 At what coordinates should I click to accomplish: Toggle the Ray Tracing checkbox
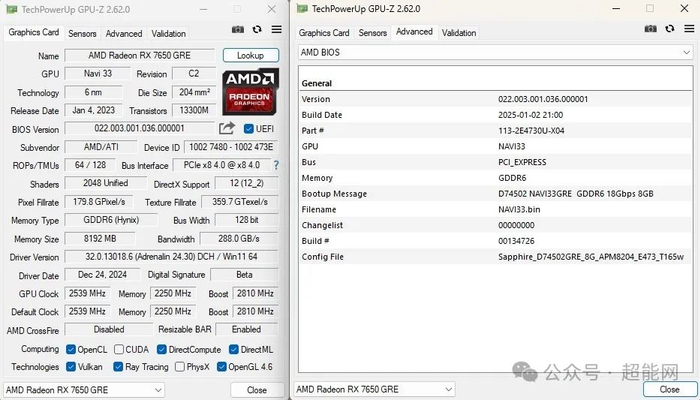[118, 367]
